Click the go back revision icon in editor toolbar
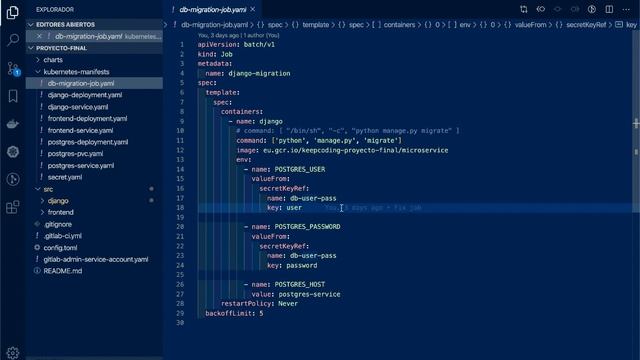This screenshot has height=360, width=640. (541, 9)
